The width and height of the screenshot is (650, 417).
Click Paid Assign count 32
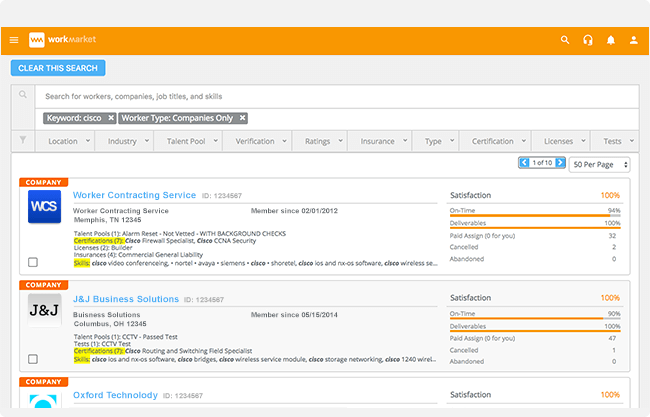(612, 236)
